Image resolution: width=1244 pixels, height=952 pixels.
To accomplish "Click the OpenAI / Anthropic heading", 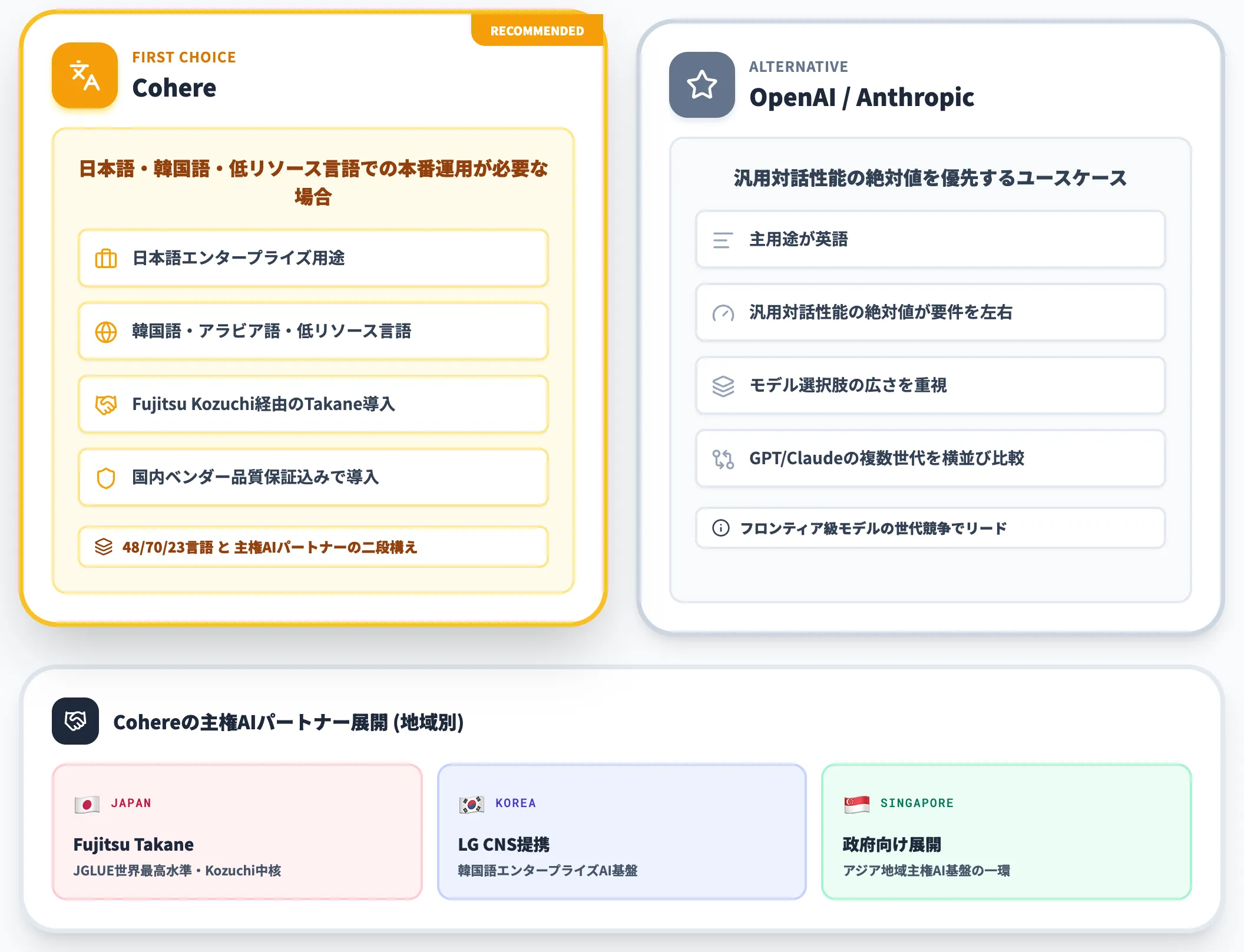I will click(862, 97).
